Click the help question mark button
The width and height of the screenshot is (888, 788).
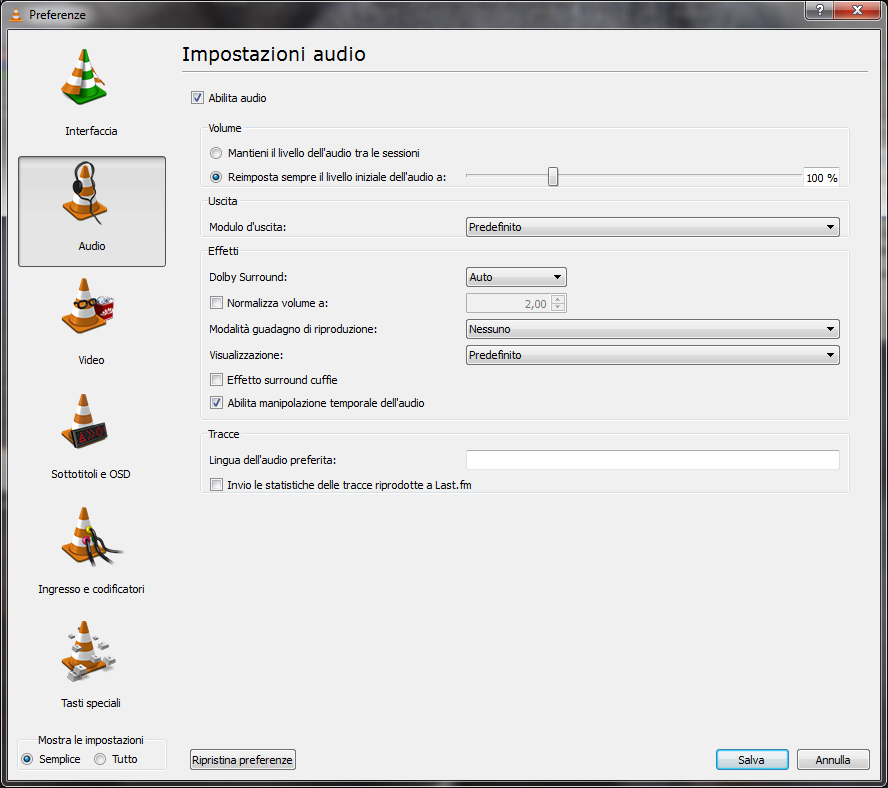pos(820,9)
